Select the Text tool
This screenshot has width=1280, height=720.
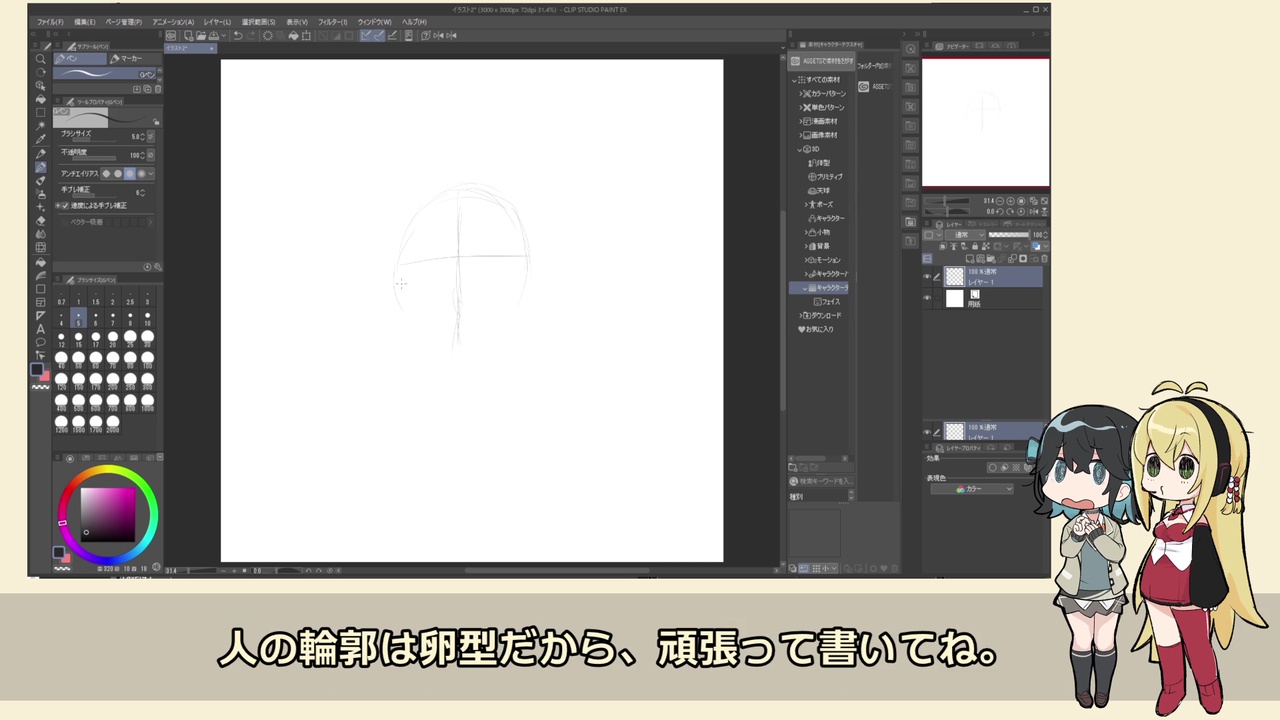41,329
